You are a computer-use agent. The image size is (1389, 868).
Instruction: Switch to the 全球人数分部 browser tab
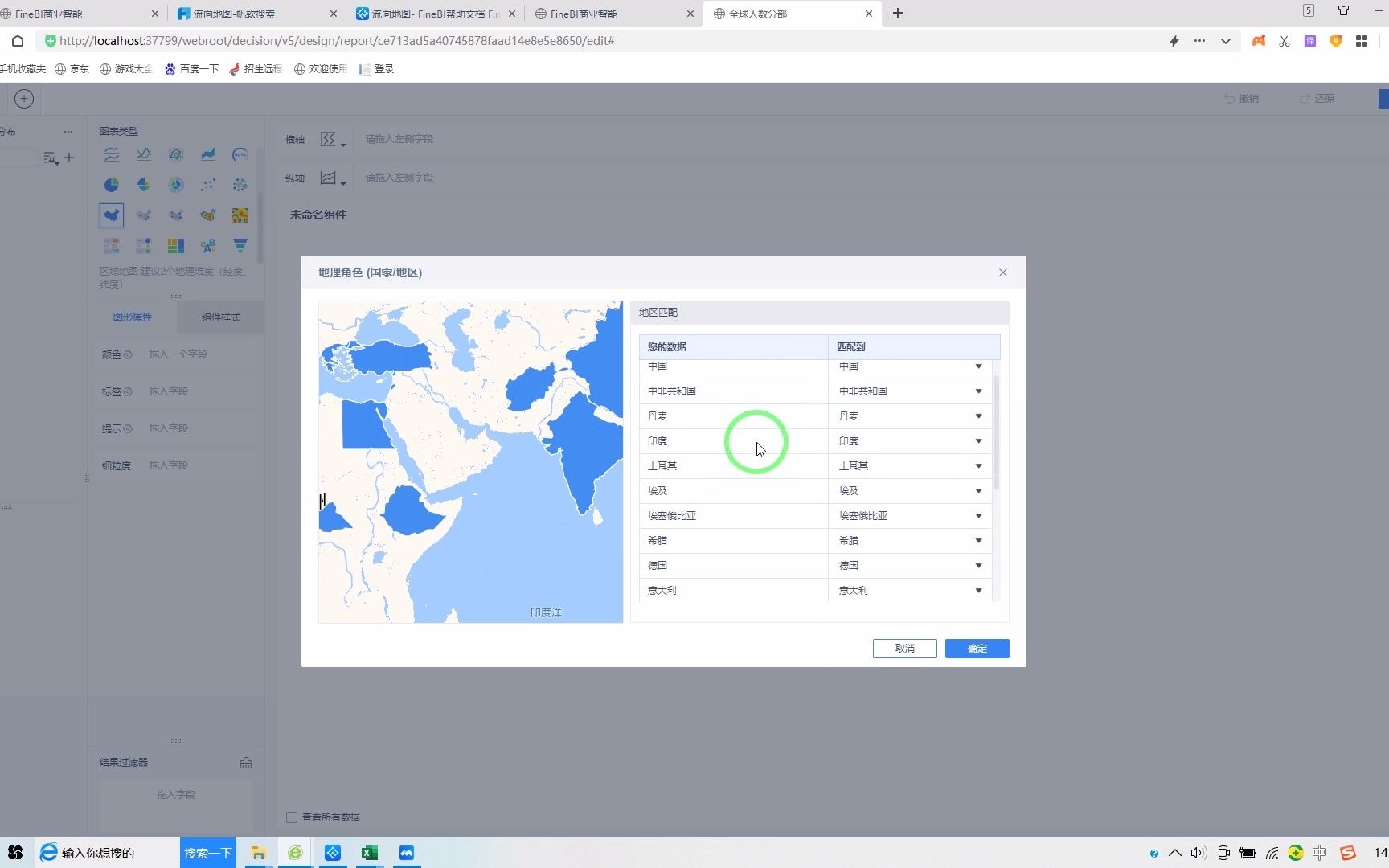(x=791, y=14)
